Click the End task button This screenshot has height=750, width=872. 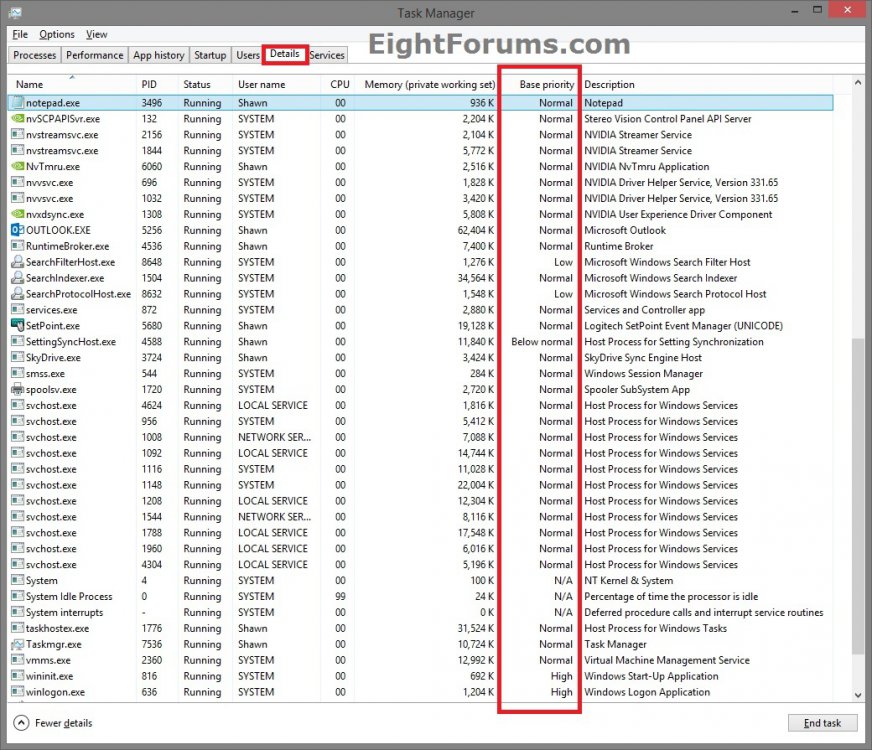[x=822, y=723]
